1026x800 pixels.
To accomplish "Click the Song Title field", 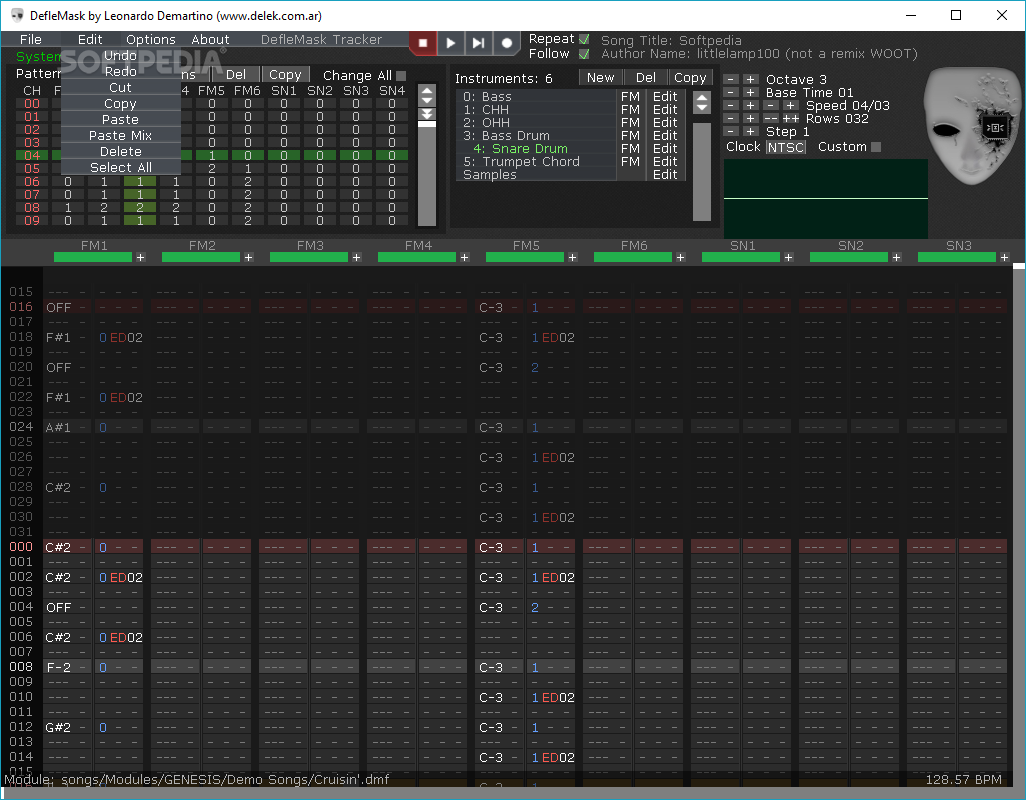I will 671,41.
